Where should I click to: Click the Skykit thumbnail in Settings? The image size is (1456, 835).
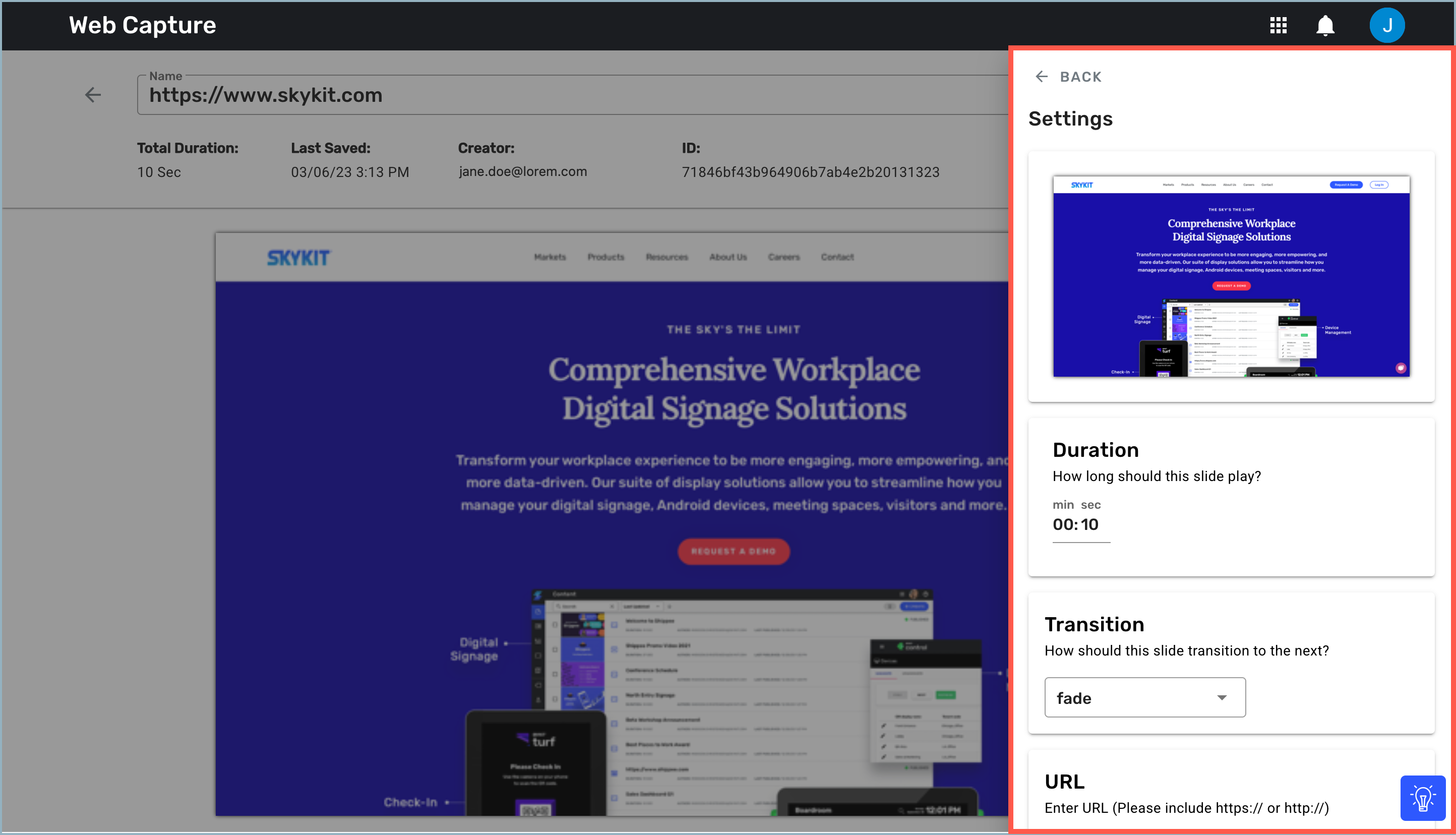1231,276
